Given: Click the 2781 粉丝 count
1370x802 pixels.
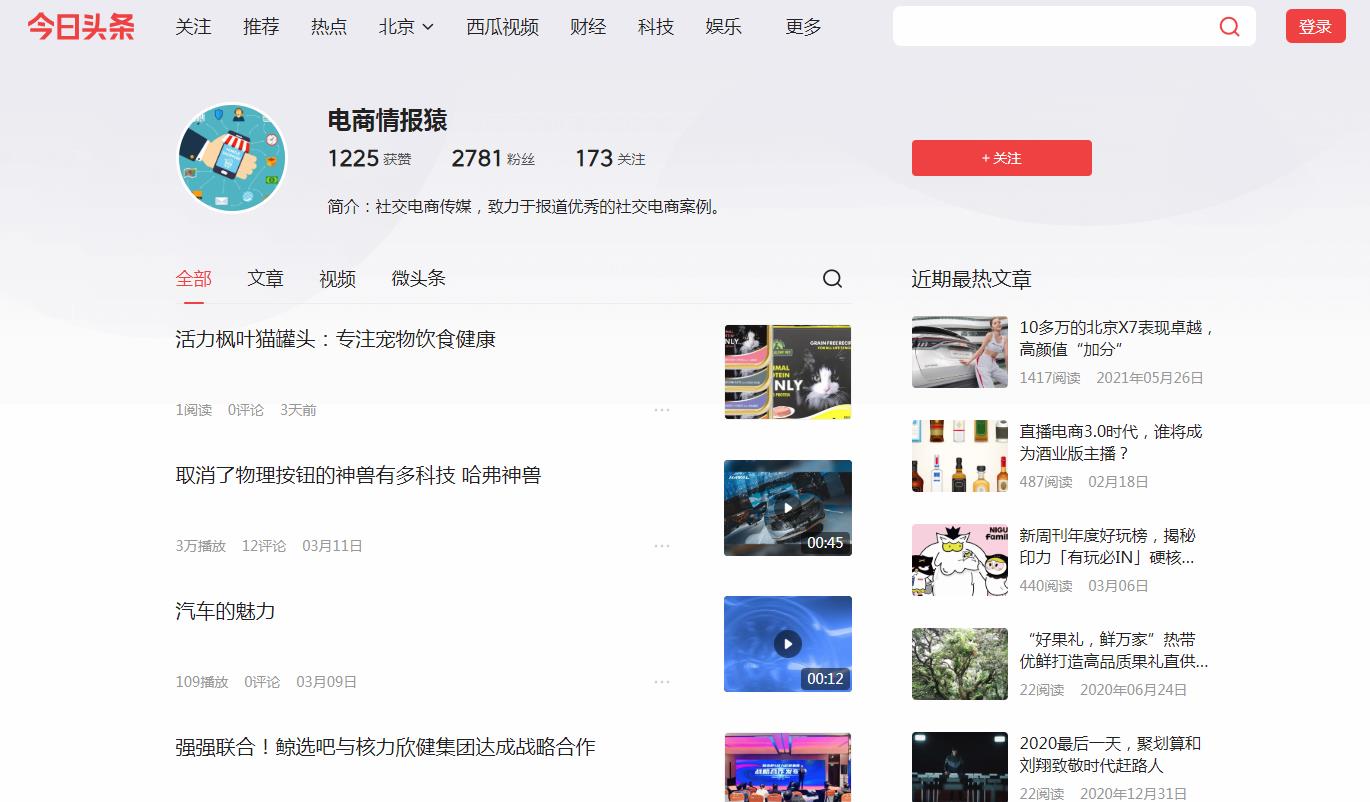Looking at the screenshot, I should [x=493, y=158].
